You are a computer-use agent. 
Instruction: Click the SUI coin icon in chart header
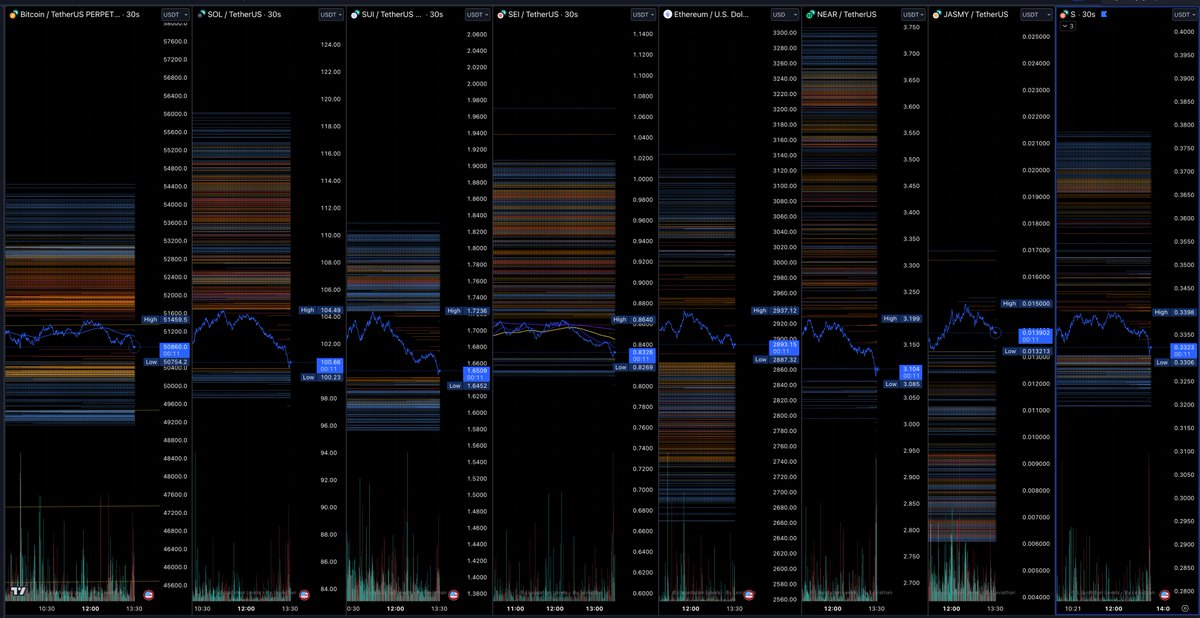point(354,15)
